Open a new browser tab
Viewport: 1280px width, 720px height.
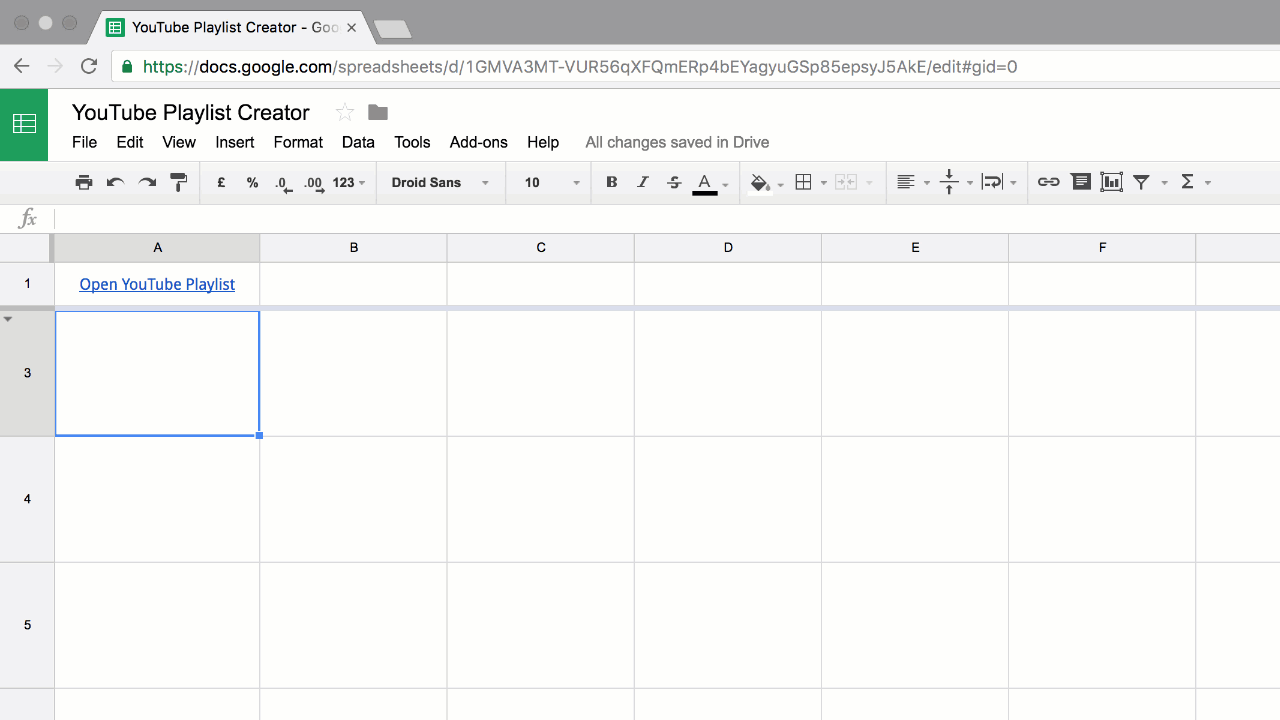pos(391,29)
